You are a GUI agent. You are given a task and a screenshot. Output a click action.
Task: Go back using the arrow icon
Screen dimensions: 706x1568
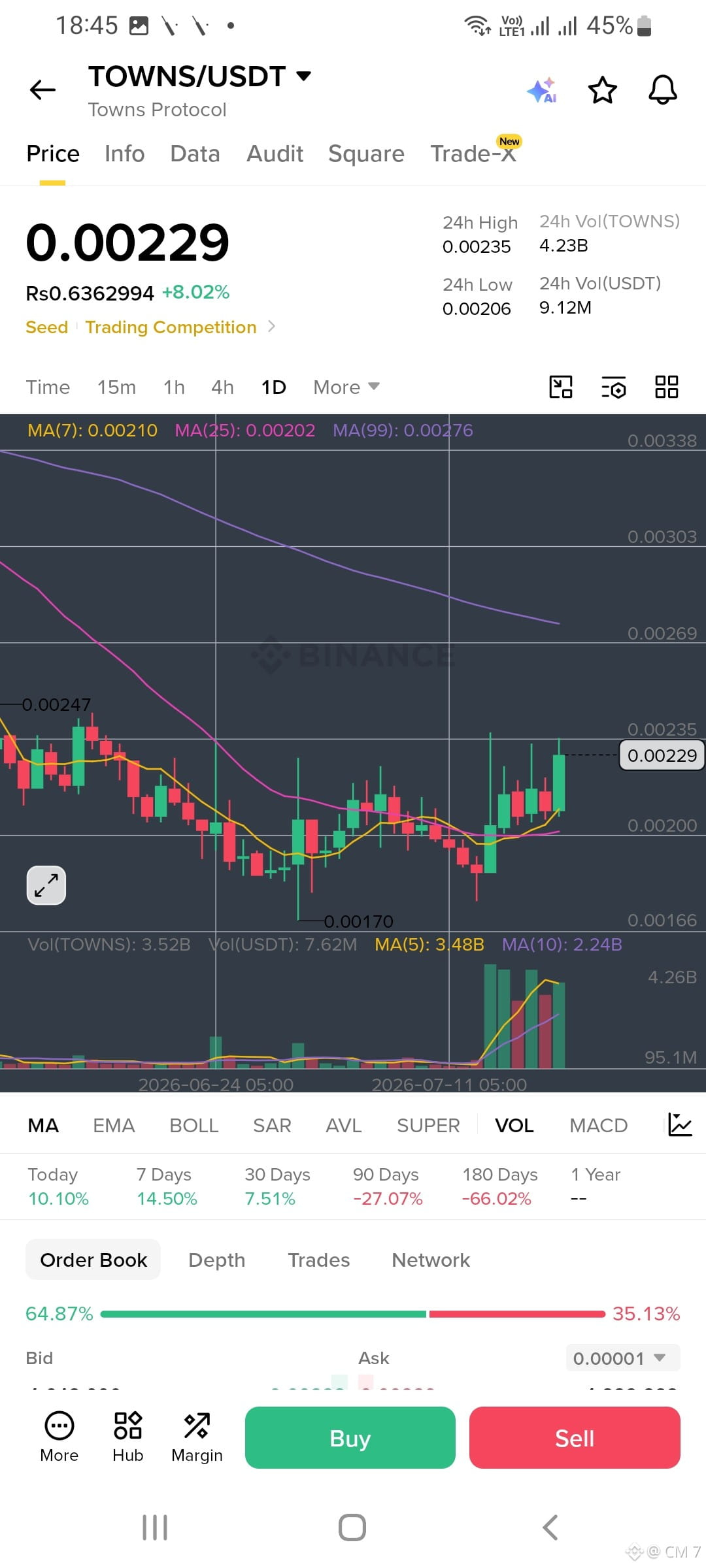click(x=42, y=90)
